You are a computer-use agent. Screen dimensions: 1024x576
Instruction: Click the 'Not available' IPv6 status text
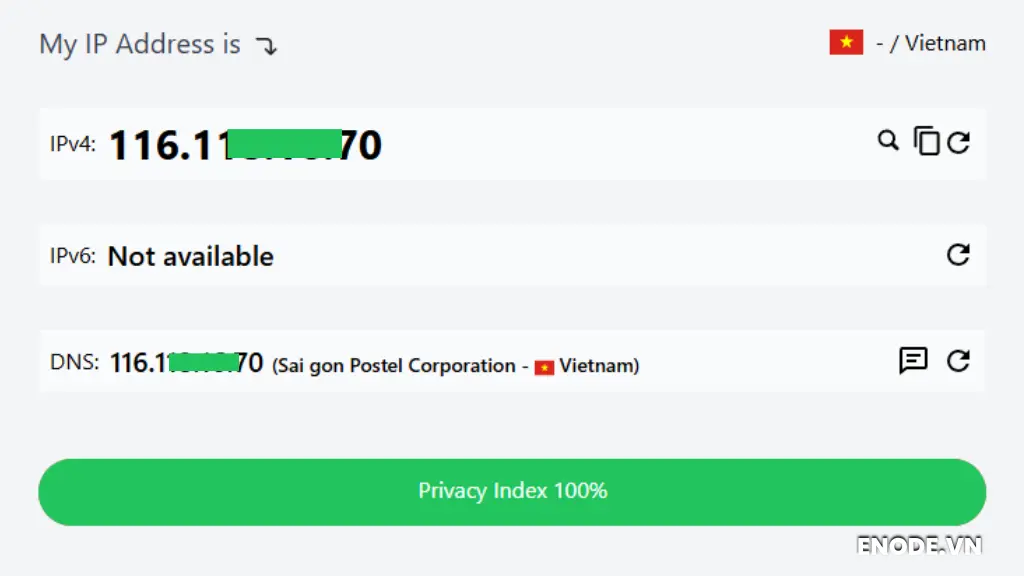pyautogui.click(x=192, y=256)
